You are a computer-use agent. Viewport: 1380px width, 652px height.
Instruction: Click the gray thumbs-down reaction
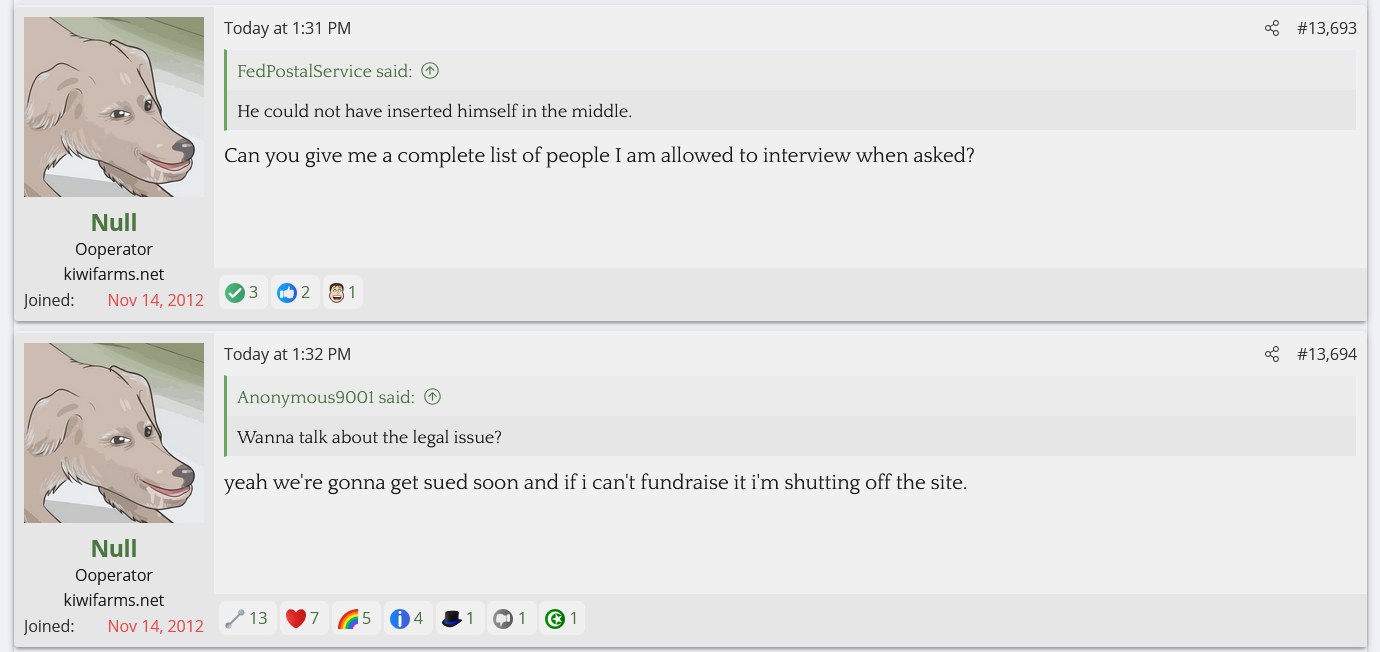pyautogui.click(x=503, y=619)
